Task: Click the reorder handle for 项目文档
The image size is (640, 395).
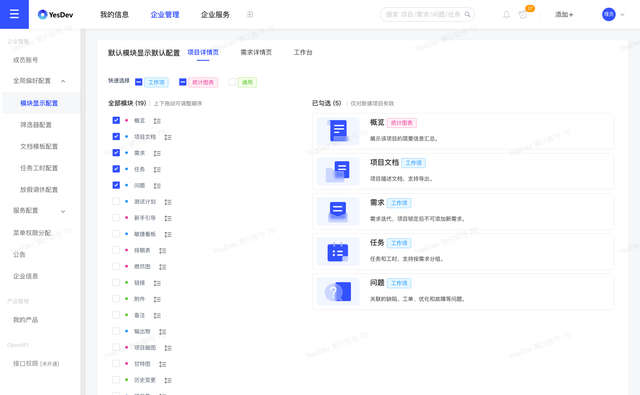Action: tap(168, 138)
